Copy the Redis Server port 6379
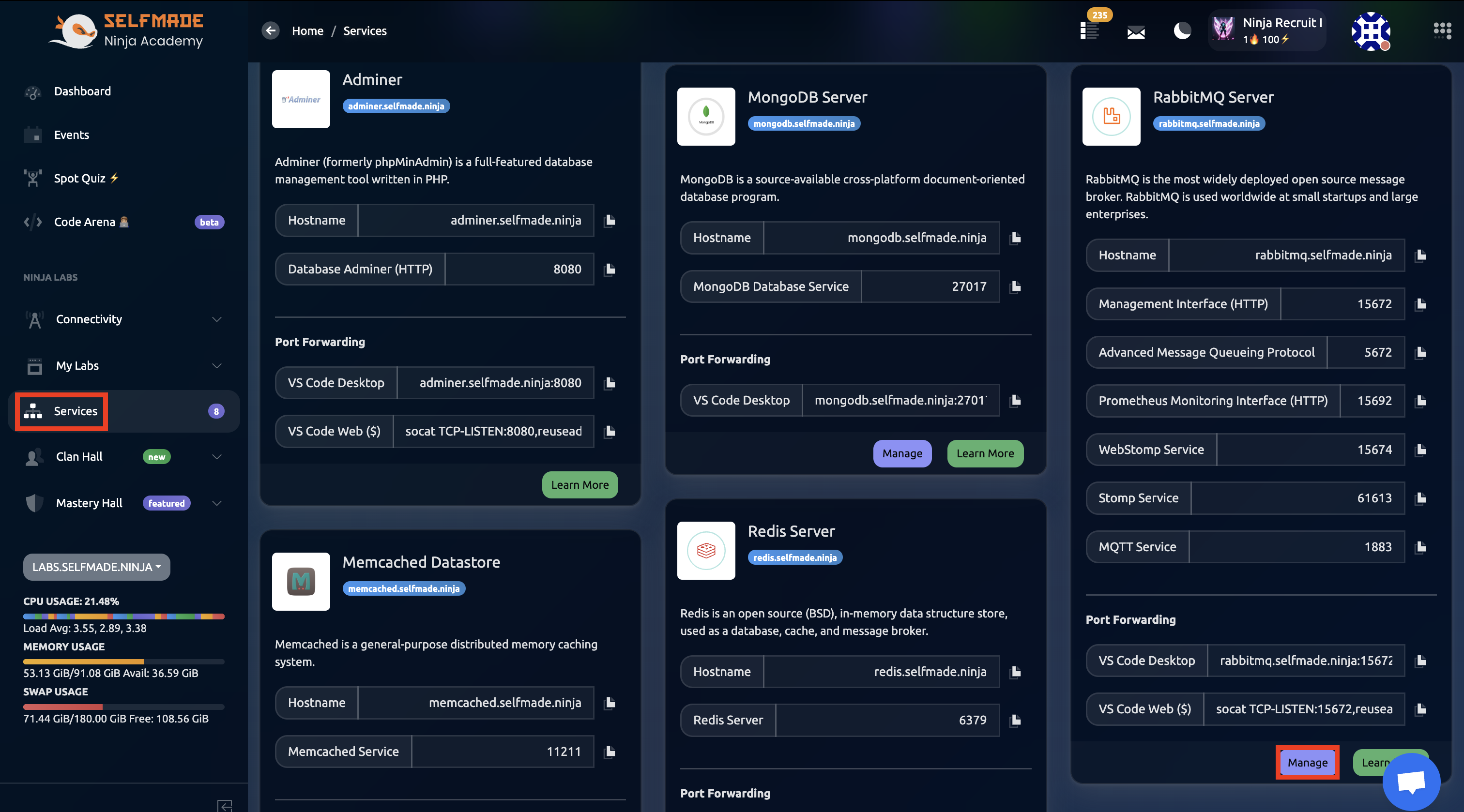 [x=1015, y=721]
